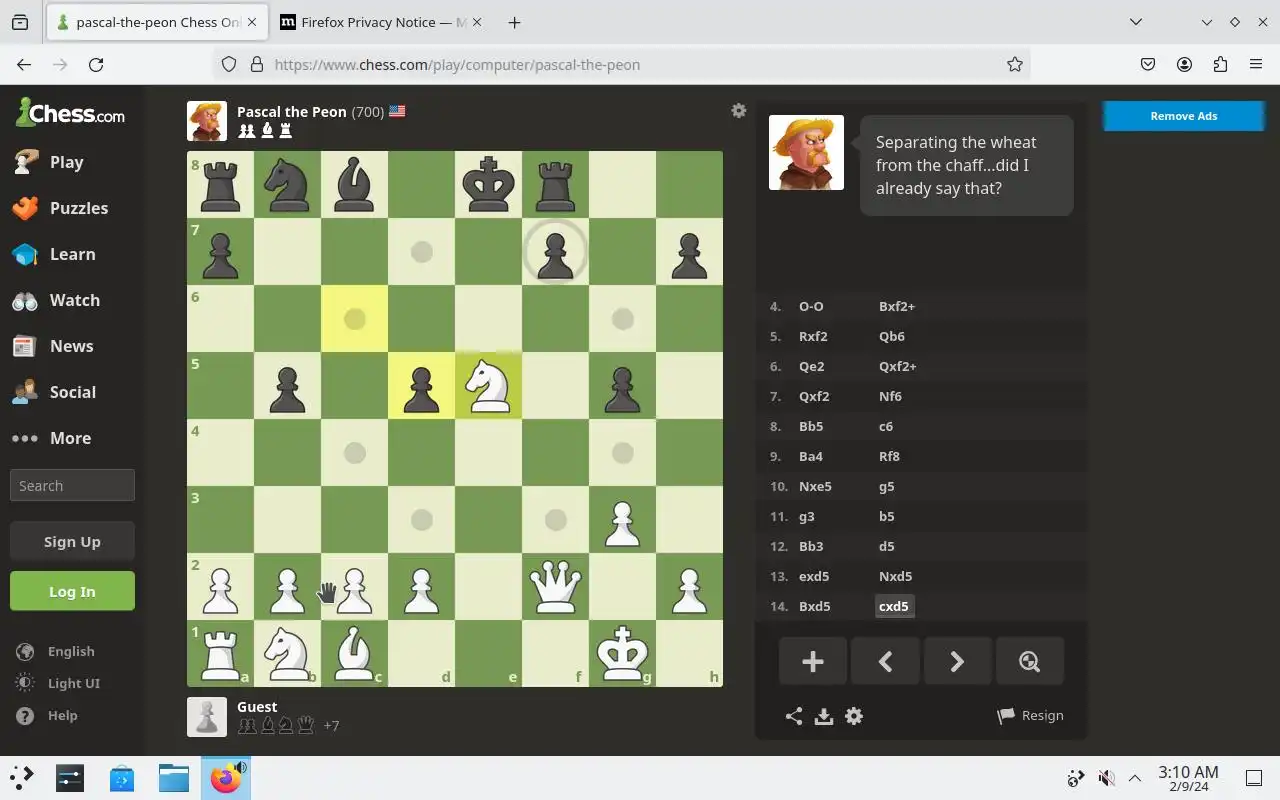The width and height of the screenshot is (1280, 800).
Task: Select move 14 cxd5 in move list
Action: [894, 606]
